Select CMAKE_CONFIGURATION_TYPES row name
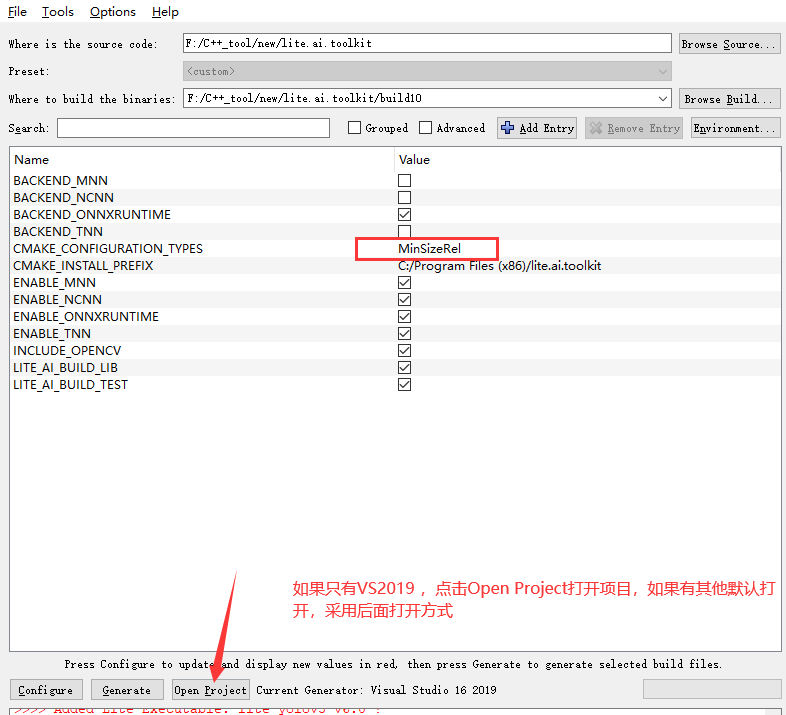Viewport: 786px width, 715px height. 108,249
